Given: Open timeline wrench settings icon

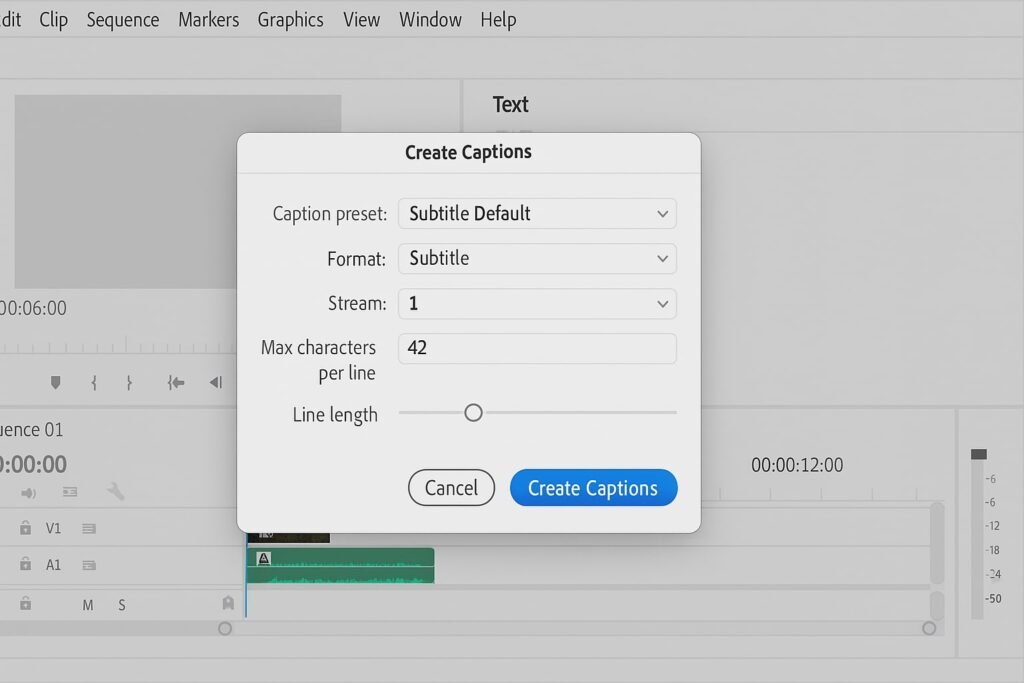Looking at the screenshot, I should pos(115,492).
